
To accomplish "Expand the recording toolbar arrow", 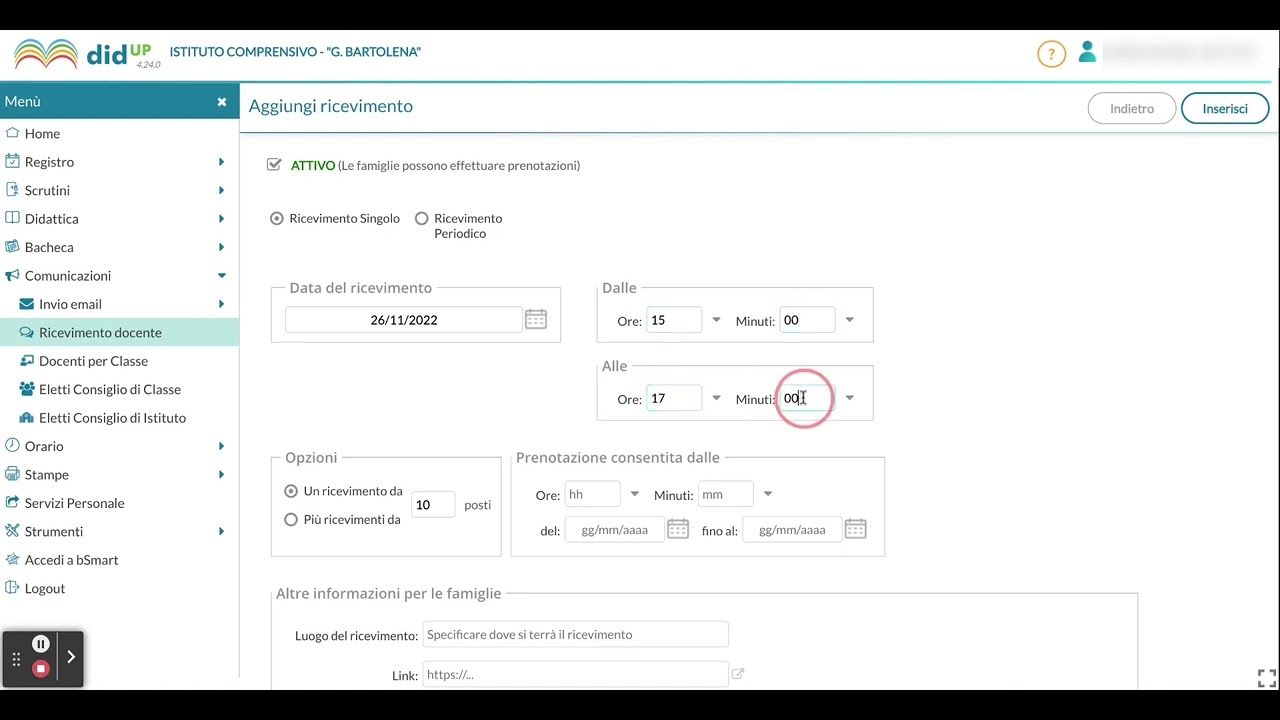I will tap(71, 657).
